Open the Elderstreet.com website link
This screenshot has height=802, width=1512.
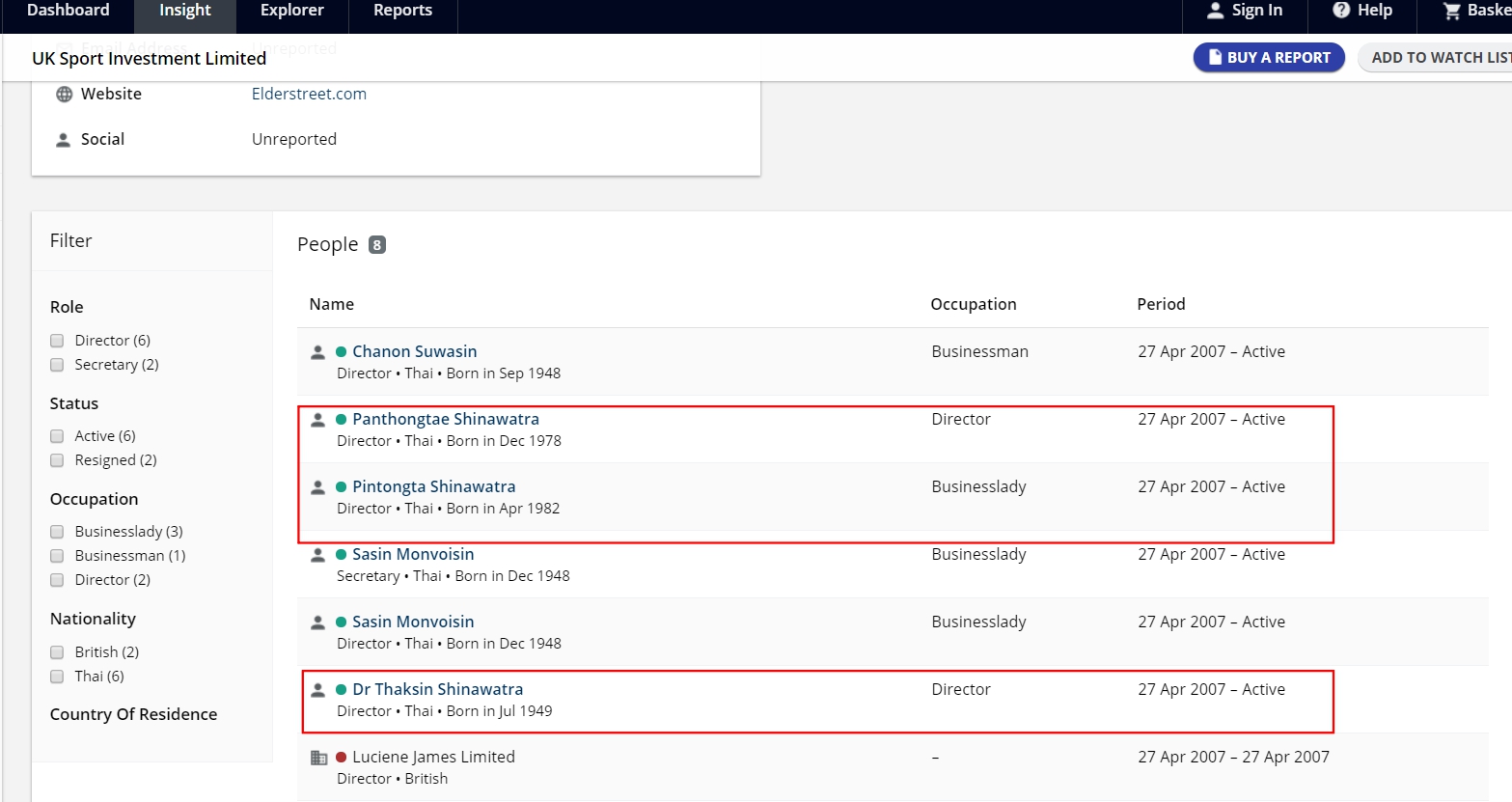tap(309, 95)
